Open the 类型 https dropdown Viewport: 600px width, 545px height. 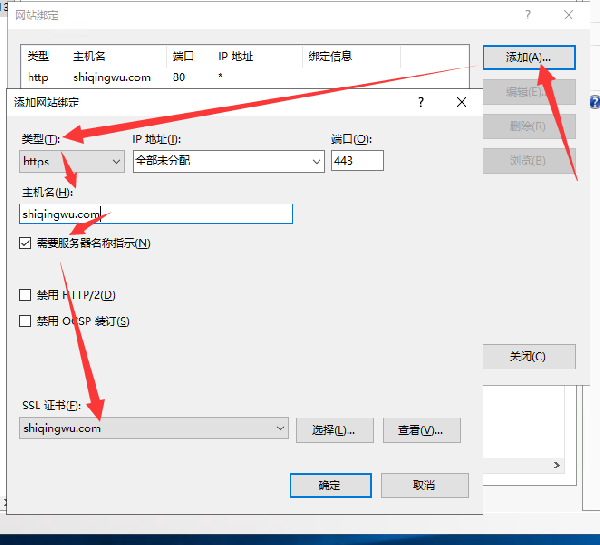[x=72, y=161]
